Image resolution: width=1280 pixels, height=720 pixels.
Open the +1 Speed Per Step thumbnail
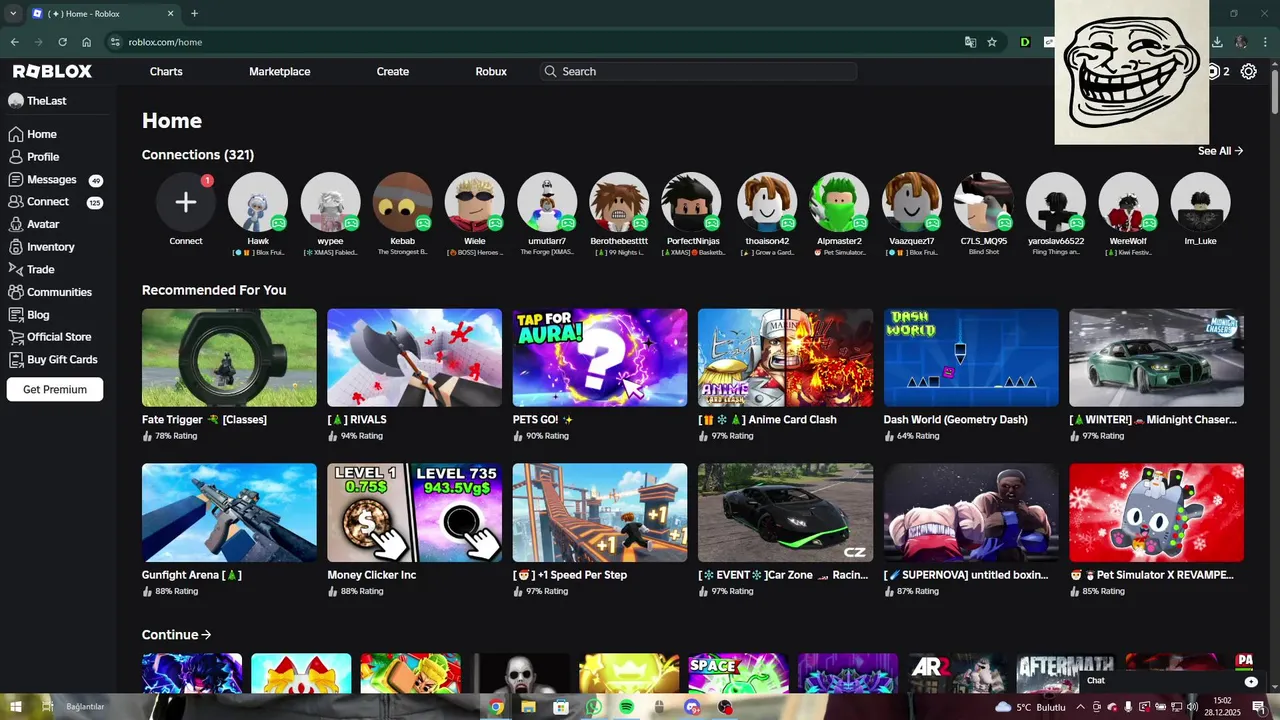click(600, 513)
